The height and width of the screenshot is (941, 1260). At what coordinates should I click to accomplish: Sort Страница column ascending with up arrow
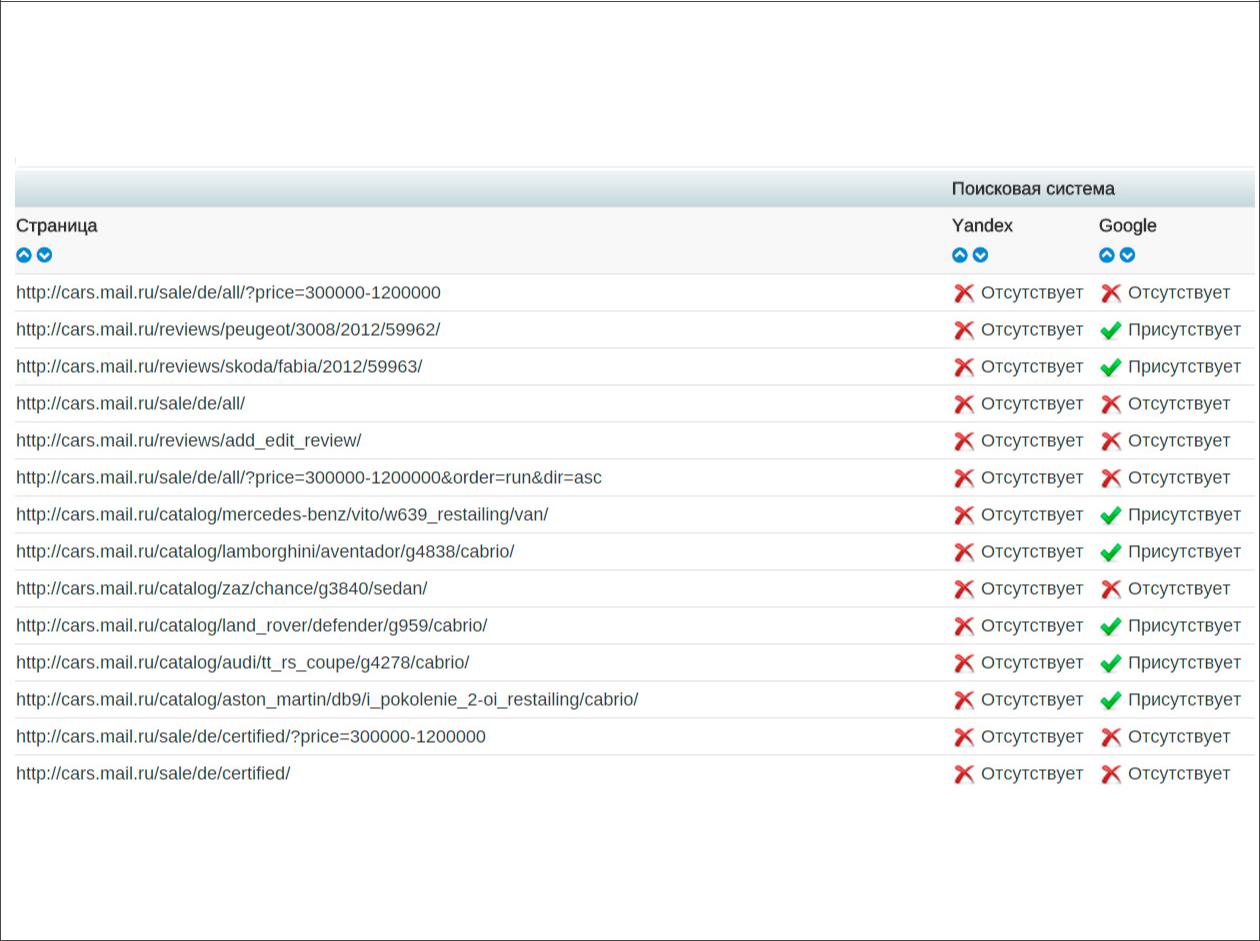(x=24, y=255)
